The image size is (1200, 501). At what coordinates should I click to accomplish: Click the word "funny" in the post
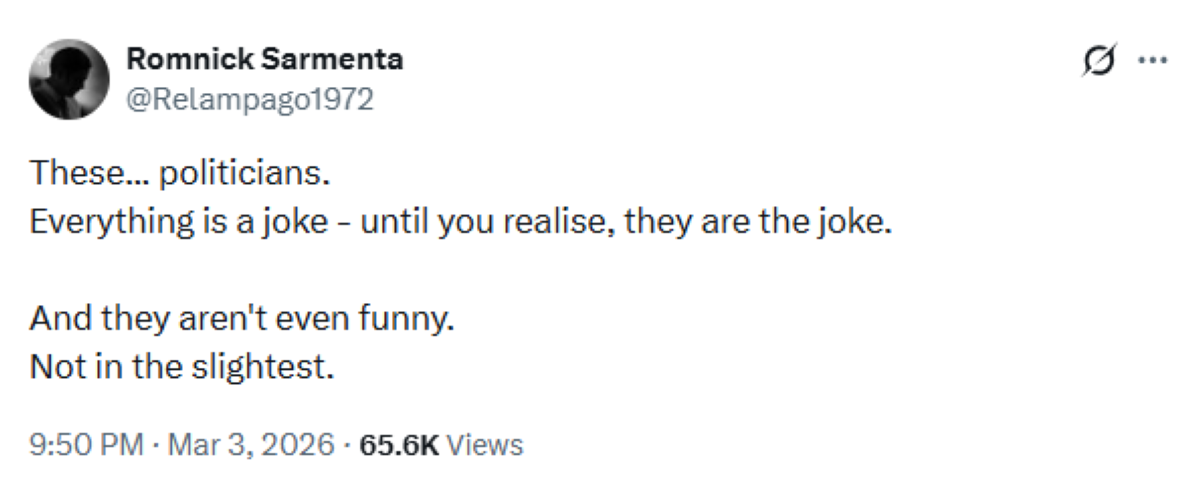pyautogui.click(x=407, y=320)
